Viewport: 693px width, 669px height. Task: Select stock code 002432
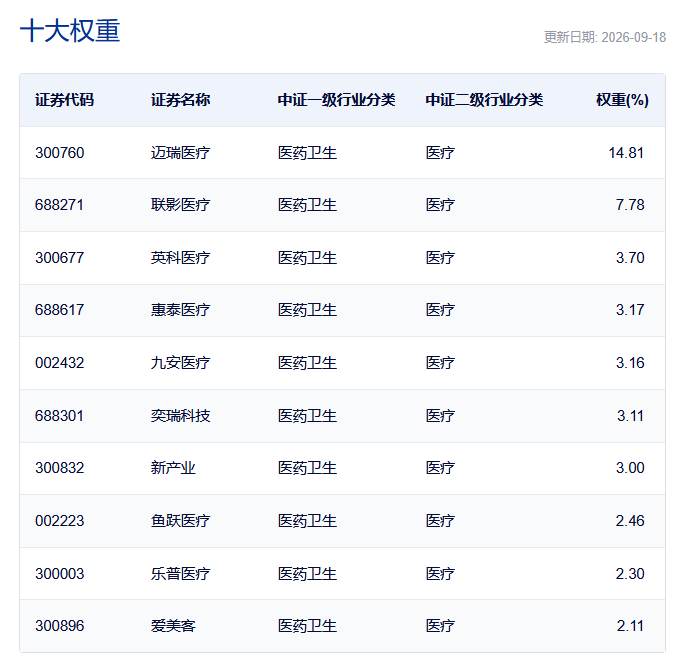tap(60, 363)
